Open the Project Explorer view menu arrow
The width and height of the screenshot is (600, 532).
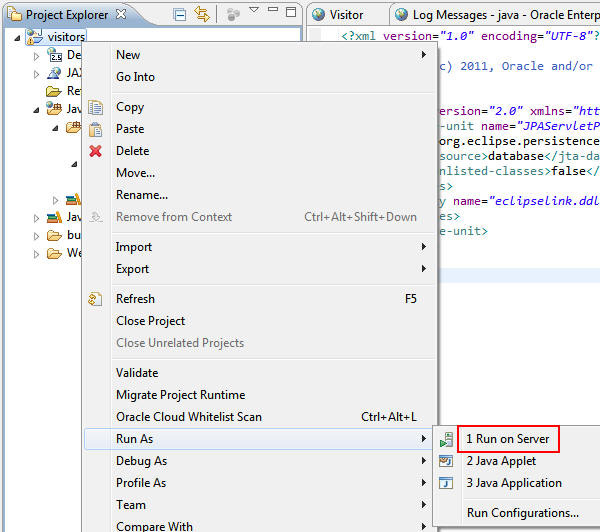pos(254,11)
